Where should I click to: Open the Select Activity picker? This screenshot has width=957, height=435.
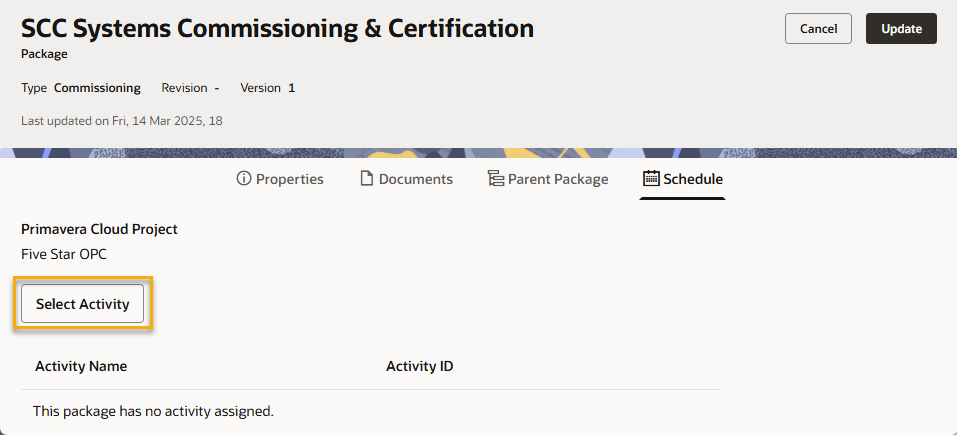(83, 304)
